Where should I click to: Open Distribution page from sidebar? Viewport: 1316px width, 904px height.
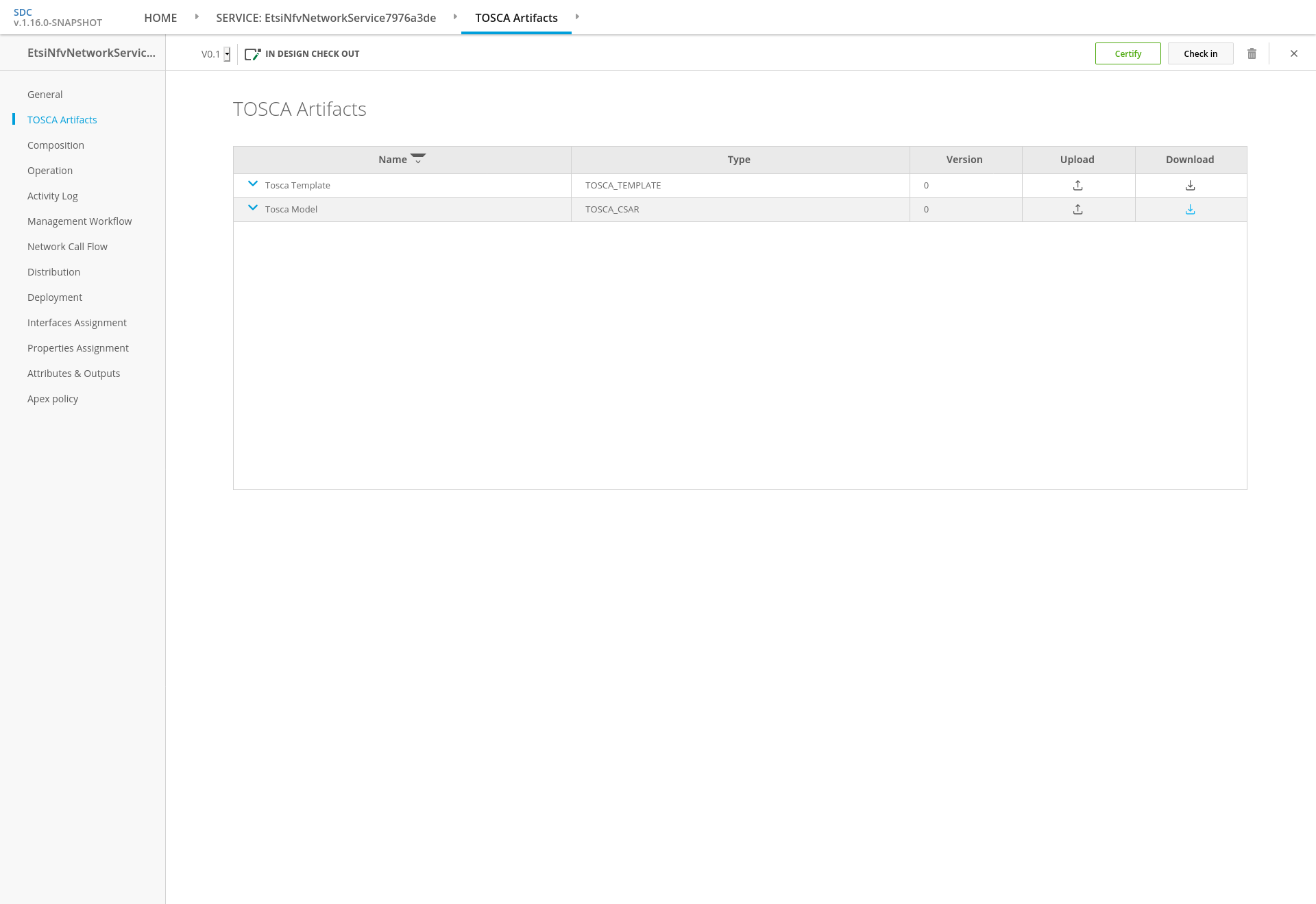point(53,272)
